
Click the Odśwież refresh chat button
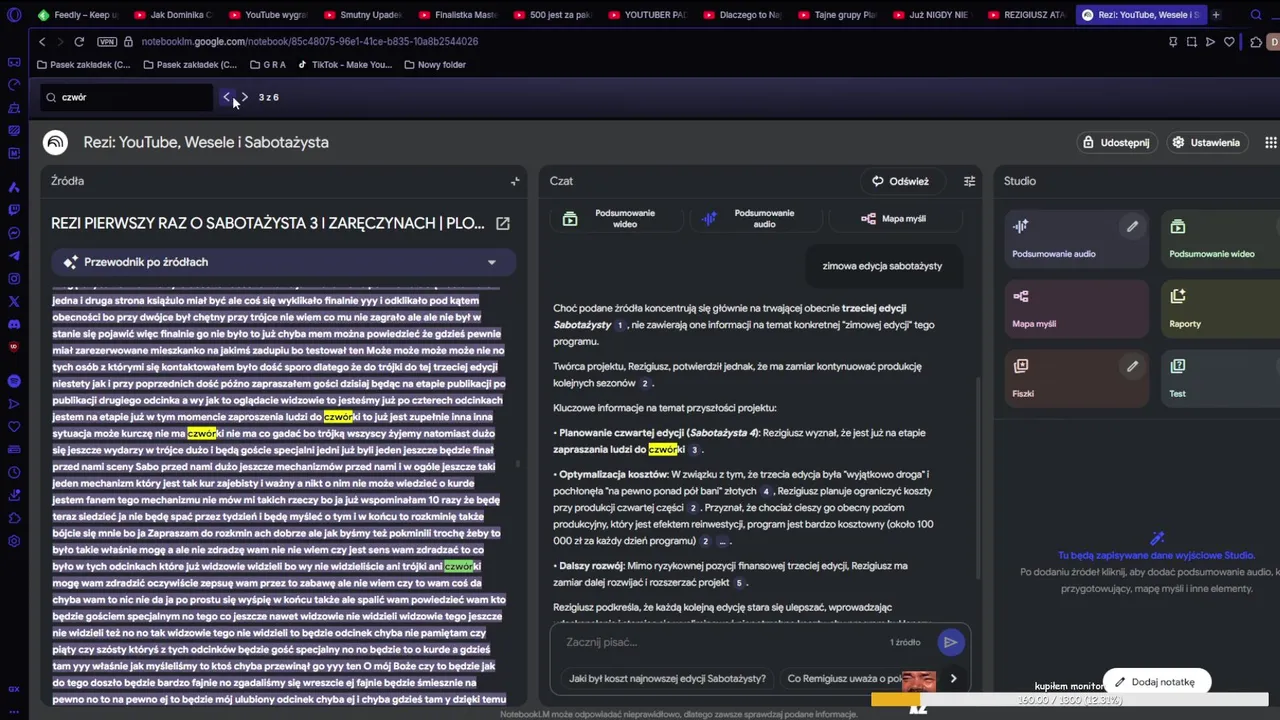click(900, 181)
